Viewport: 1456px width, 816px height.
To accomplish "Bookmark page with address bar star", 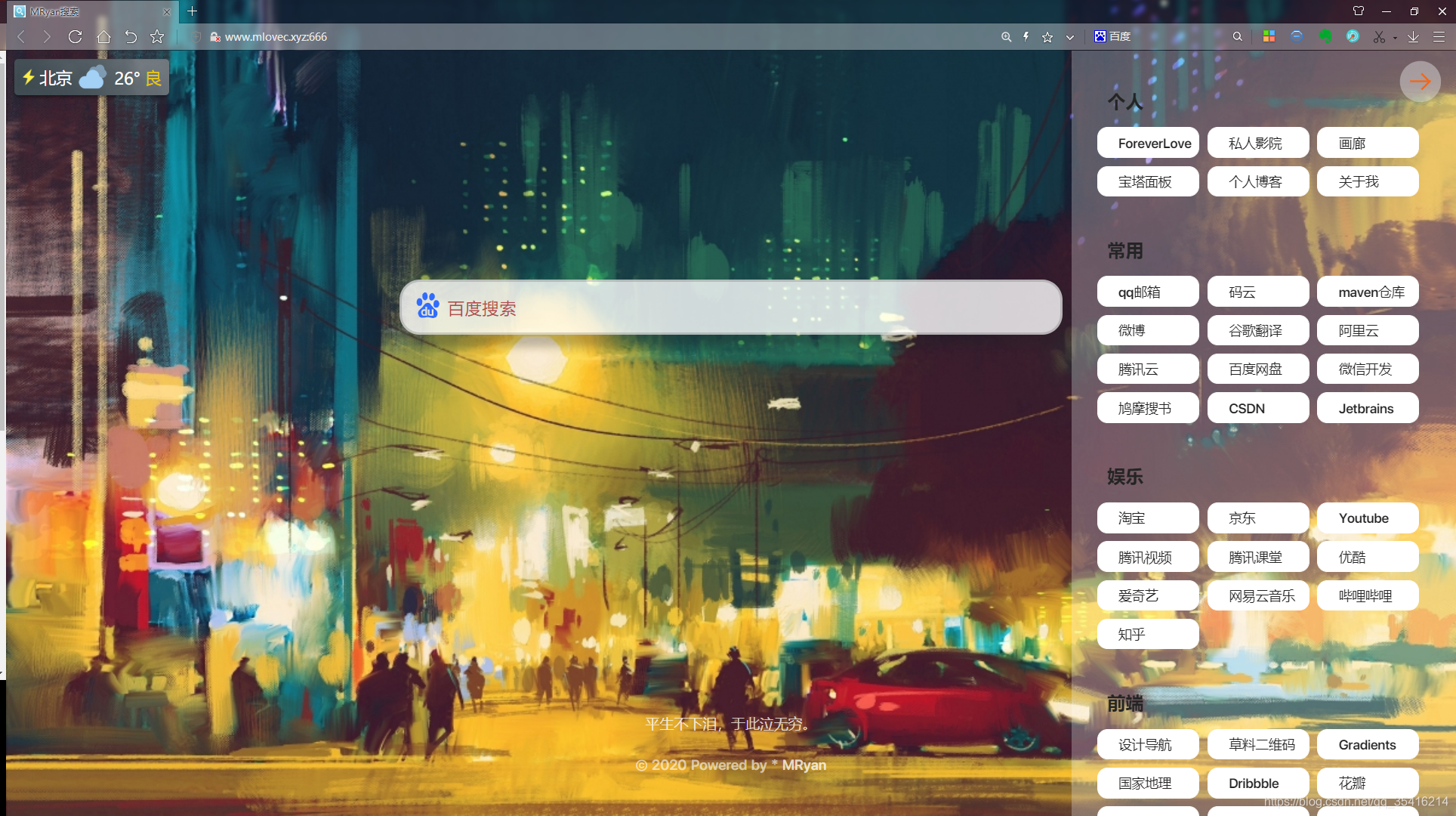I will (1047, 36).
